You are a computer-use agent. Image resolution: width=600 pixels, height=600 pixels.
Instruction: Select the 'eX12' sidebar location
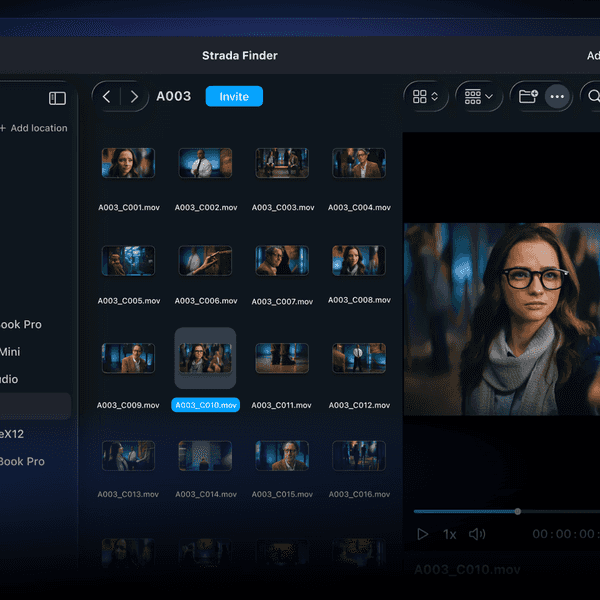coord(12,434)
